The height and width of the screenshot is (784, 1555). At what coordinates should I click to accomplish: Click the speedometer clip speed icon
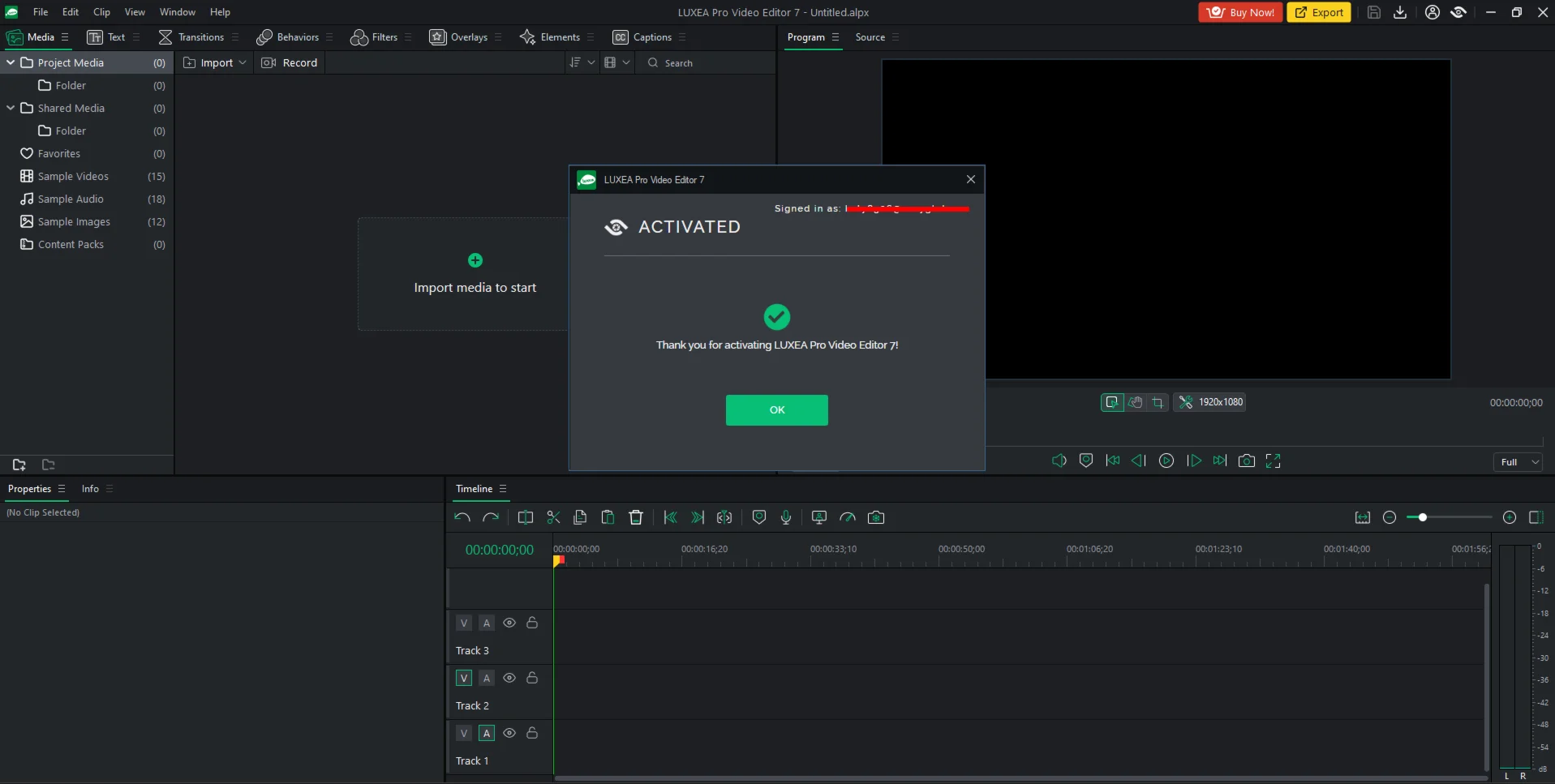(x=848, y=517)
